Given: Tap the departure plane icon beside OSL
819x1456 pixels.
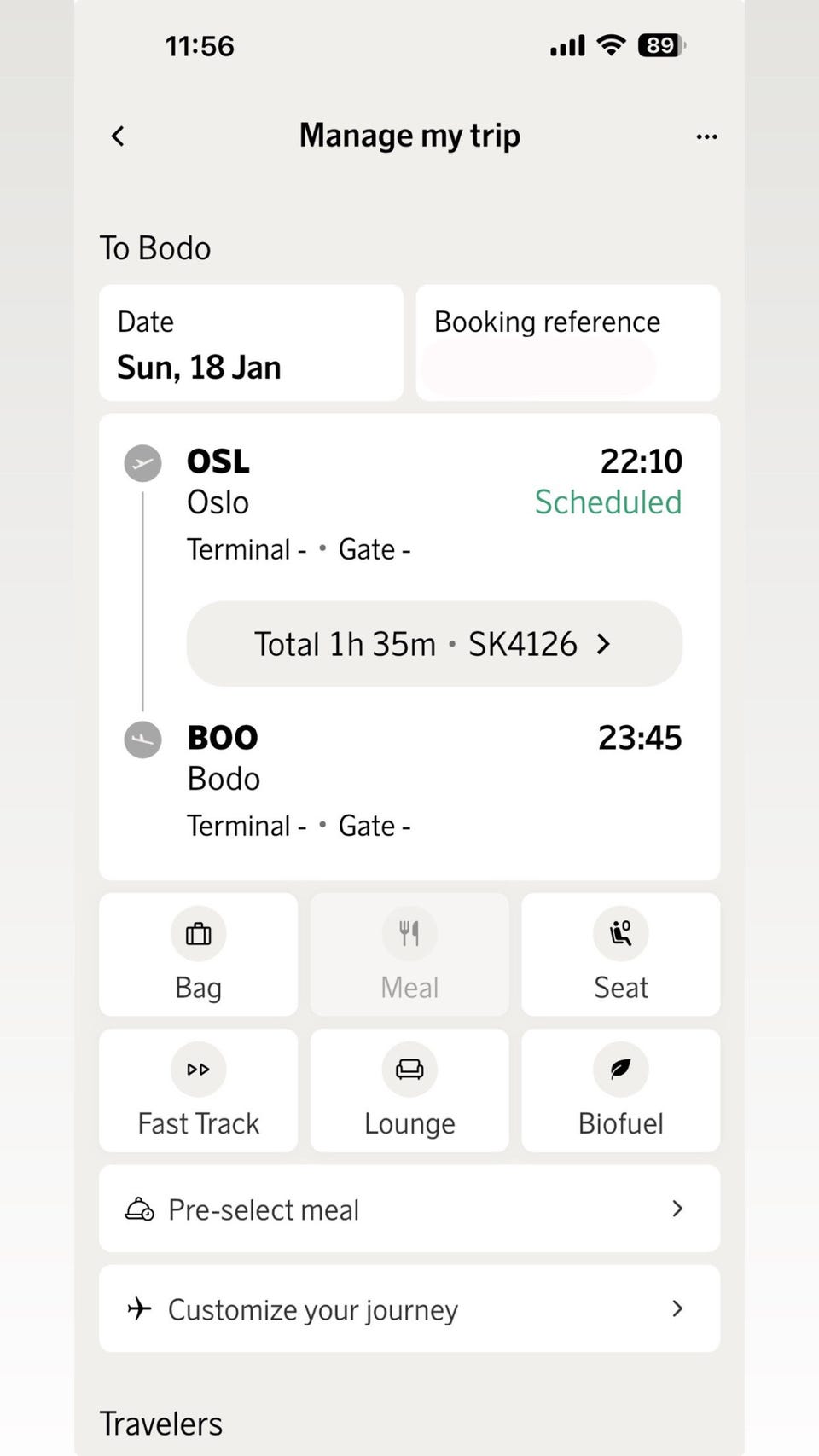Looking at the screenshot, I should pyautogui.click(x=143, y=464).
